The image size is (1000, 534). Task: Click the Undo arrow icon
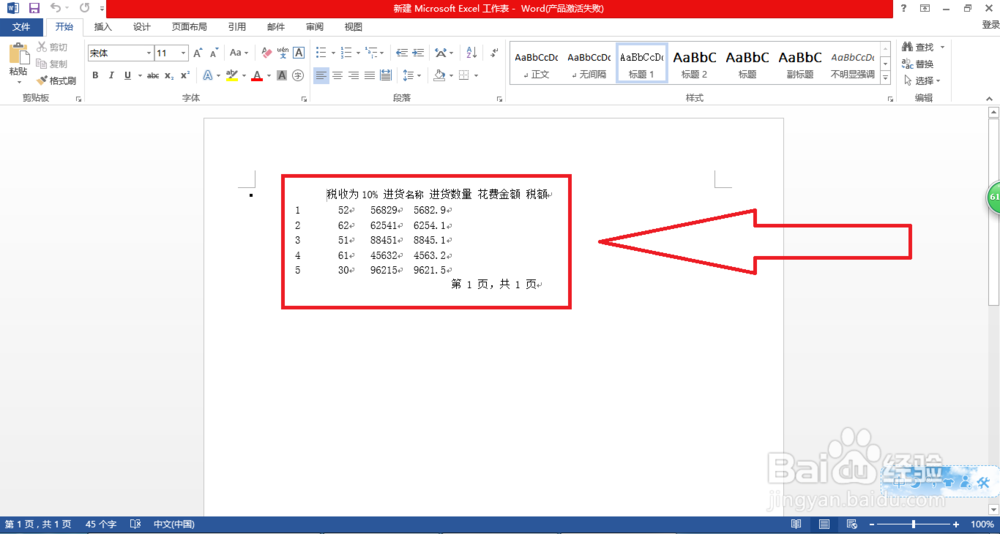55,8
